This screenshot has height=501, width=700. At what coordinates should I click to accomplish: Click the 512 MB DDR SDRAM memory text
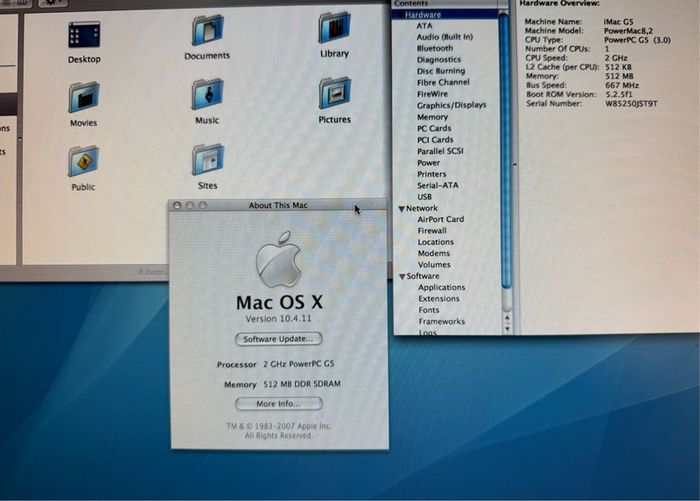pos(302,384)
